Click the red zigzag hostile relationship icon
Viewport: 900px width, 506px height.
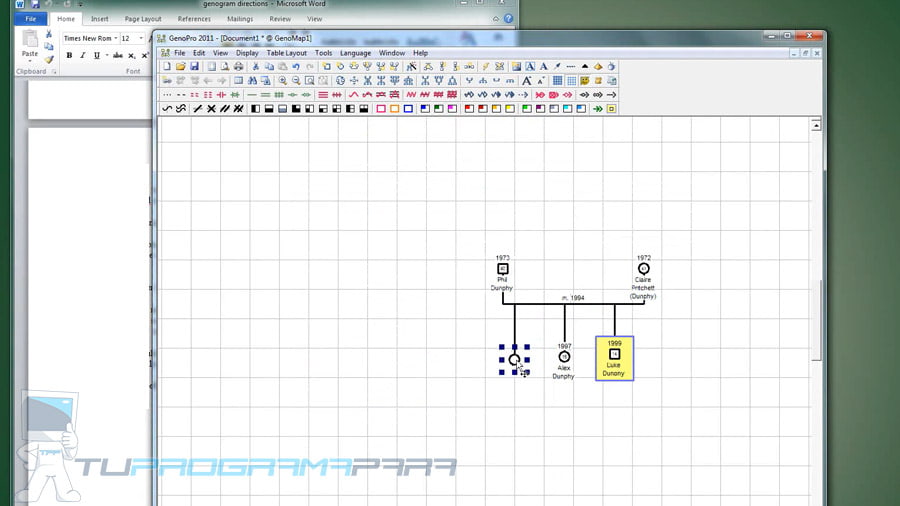pos(411,95)
